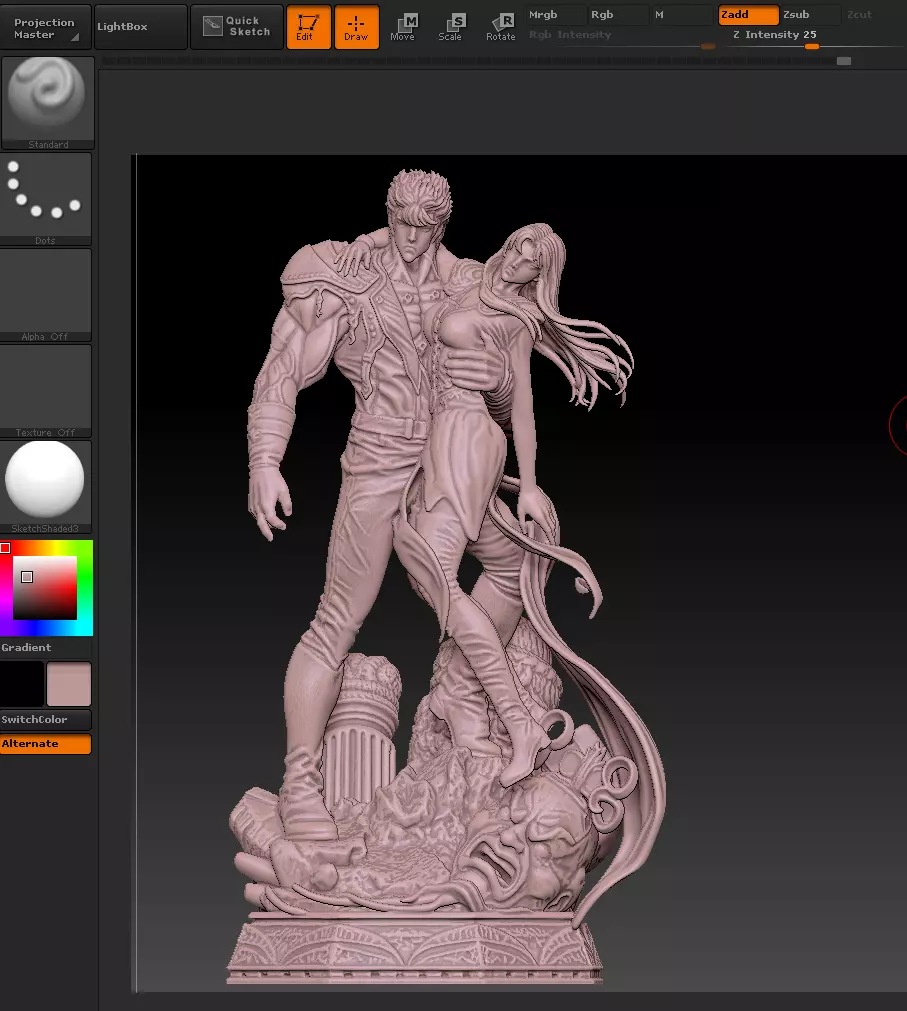Select the Move tool
The width and height of the screenshot is (907, 1011).
click(x=404, y=27)
